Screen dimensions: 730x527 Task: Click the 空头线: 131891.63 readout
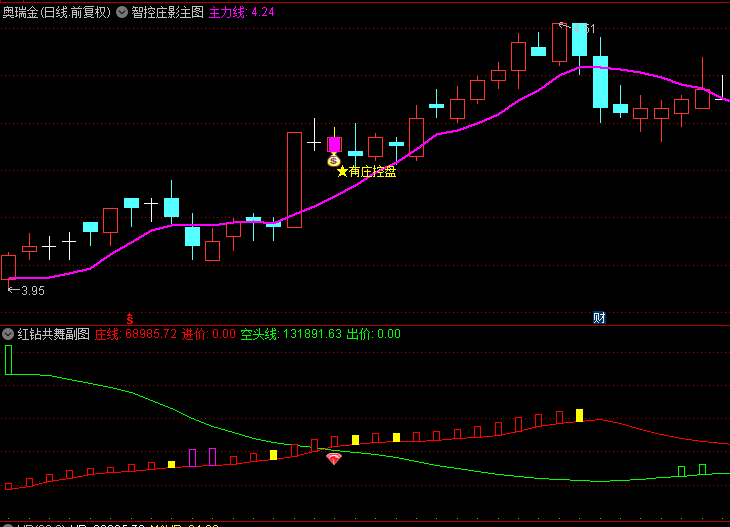click(x=291, y=334)
